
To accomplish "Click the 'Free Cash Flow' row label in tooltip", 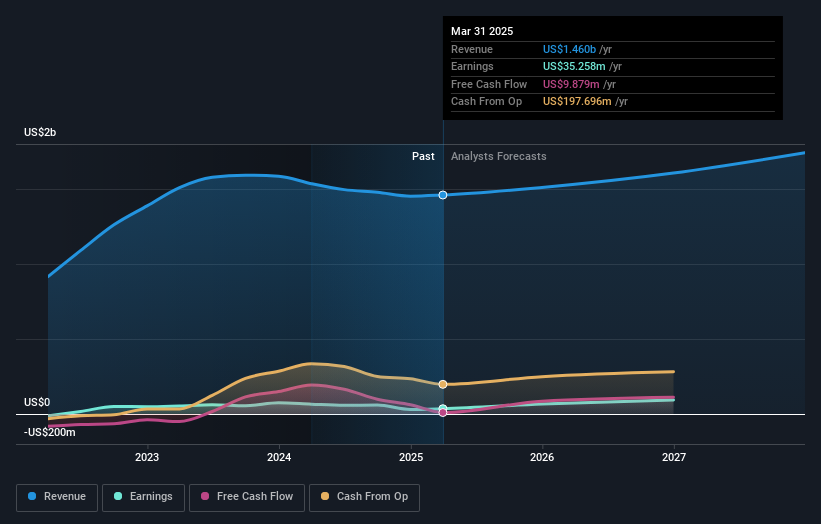I will tap(489, 84).
